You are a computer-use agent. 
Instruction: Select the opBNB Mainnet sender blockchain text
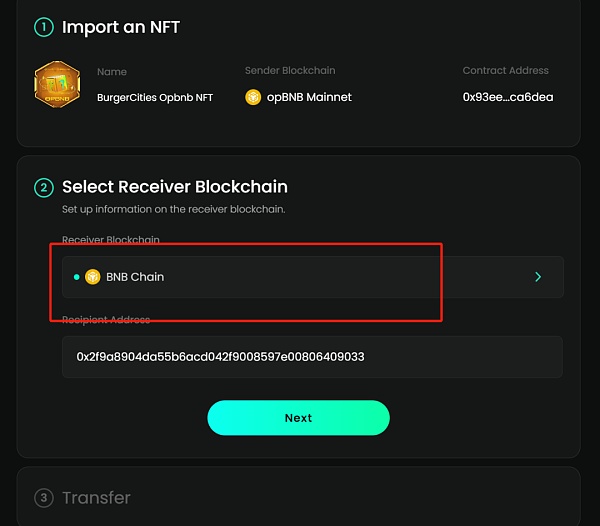pos(308,97)
